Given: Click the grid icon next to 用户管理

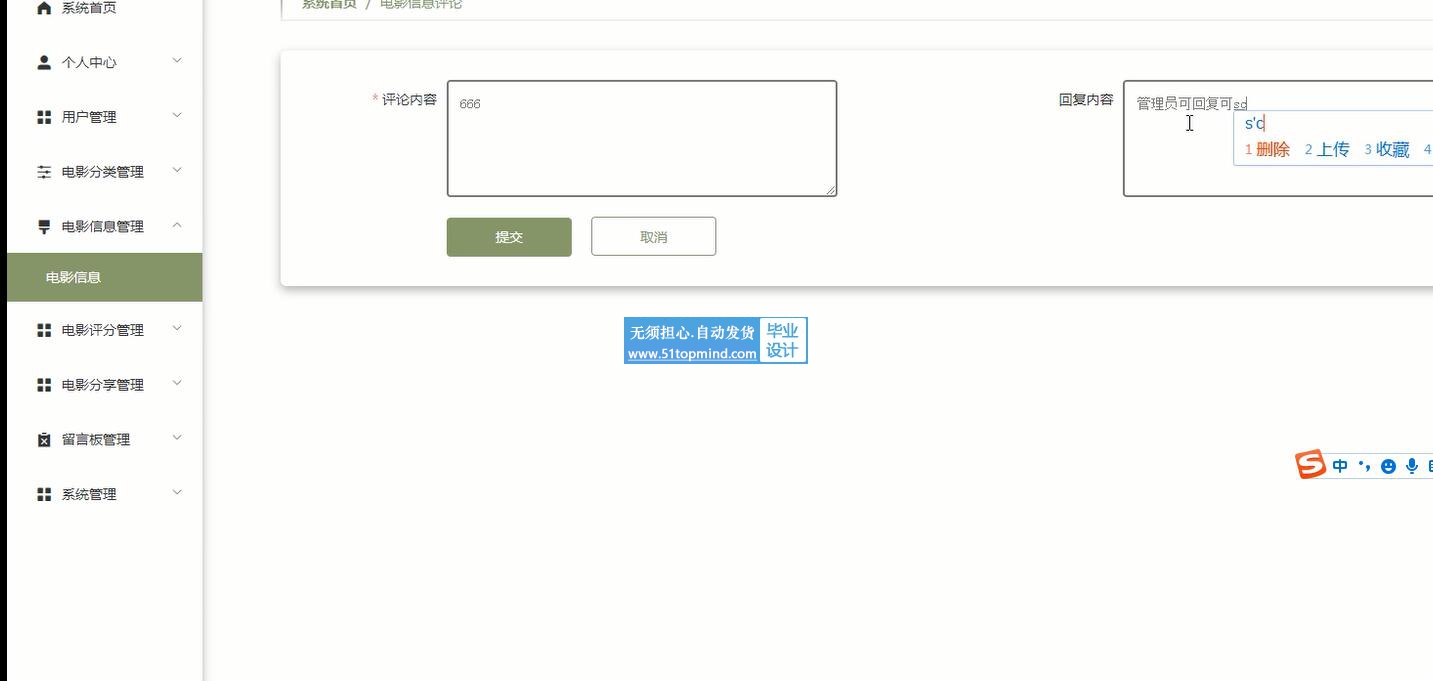Looking at the screenshot, I should (x=44, y=117).
